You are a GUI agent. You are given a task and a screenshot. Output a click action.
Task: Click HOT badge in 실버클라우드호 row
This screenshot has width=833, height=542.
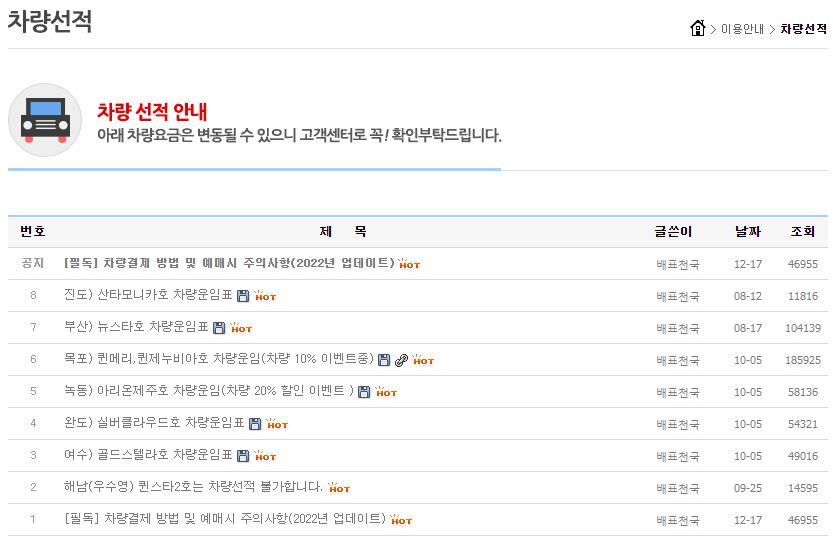(x=277, y=423)
